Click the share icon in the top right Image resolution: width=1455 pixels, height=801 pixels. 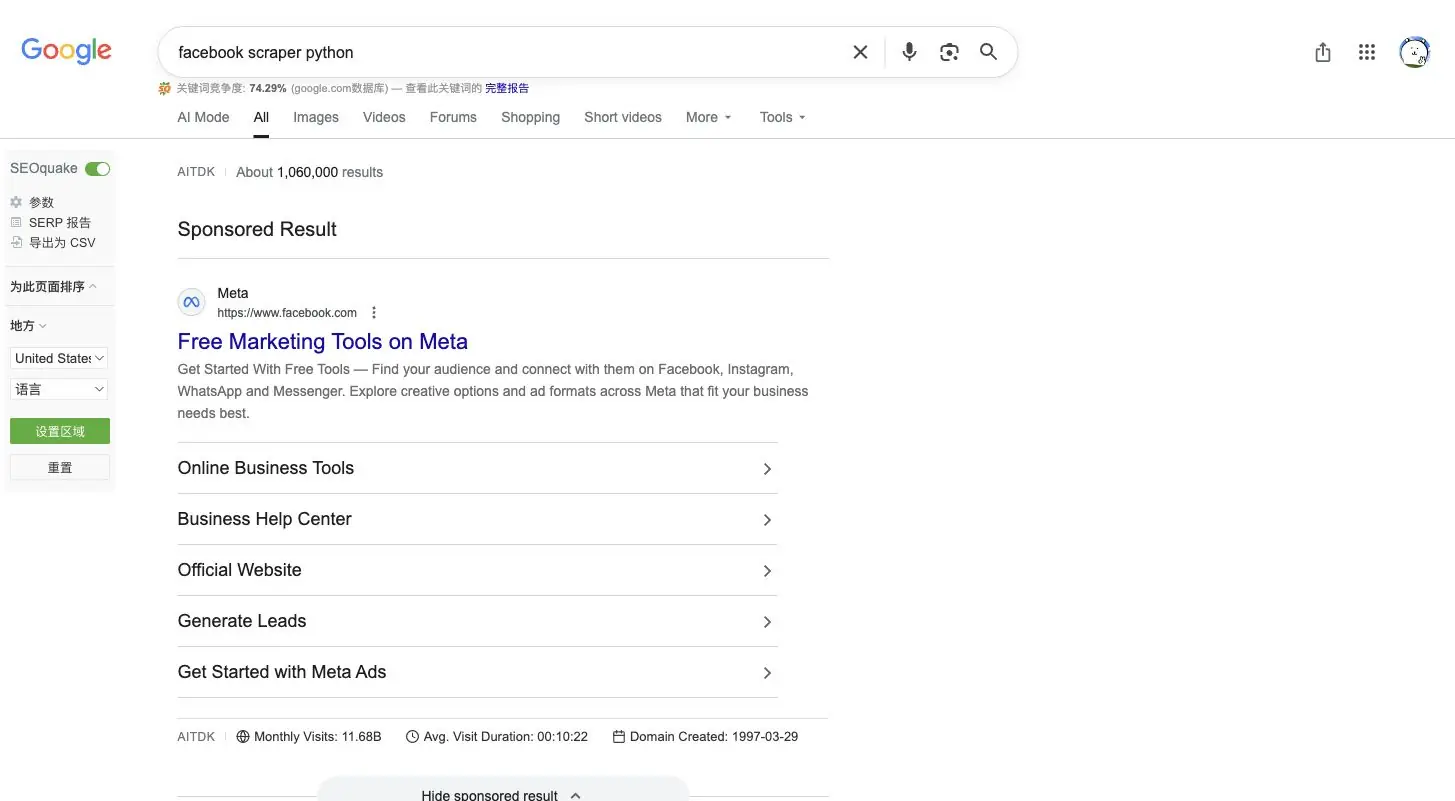(x=1323, y=52)
